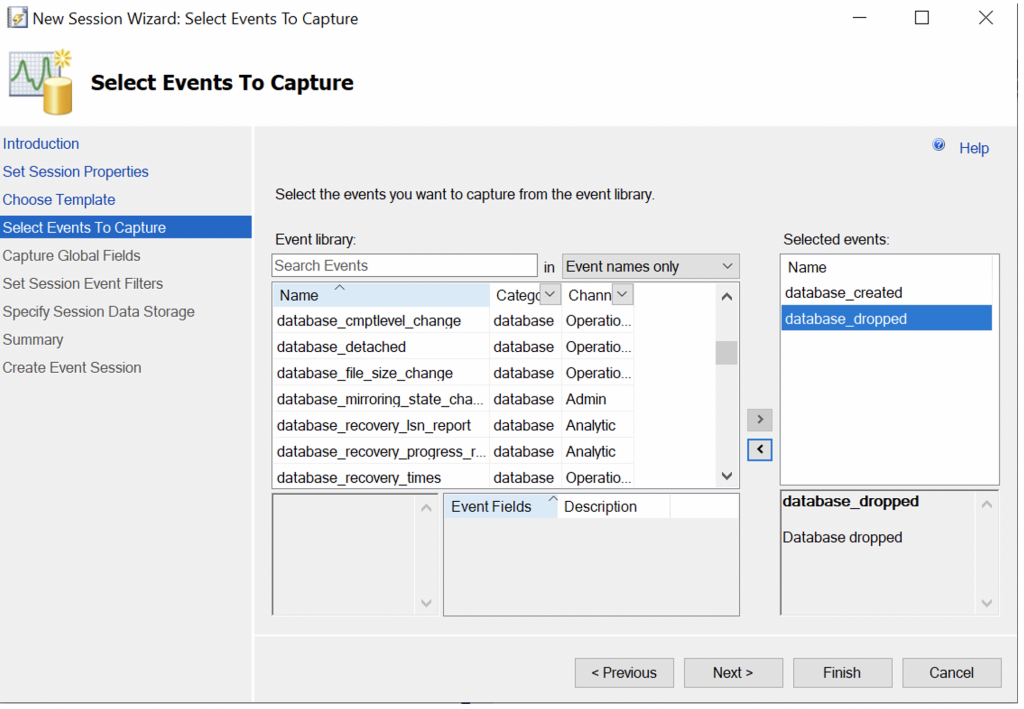1024x709 pixels.
Task: Select database_created in Selected events
Action: click(844, 293)
